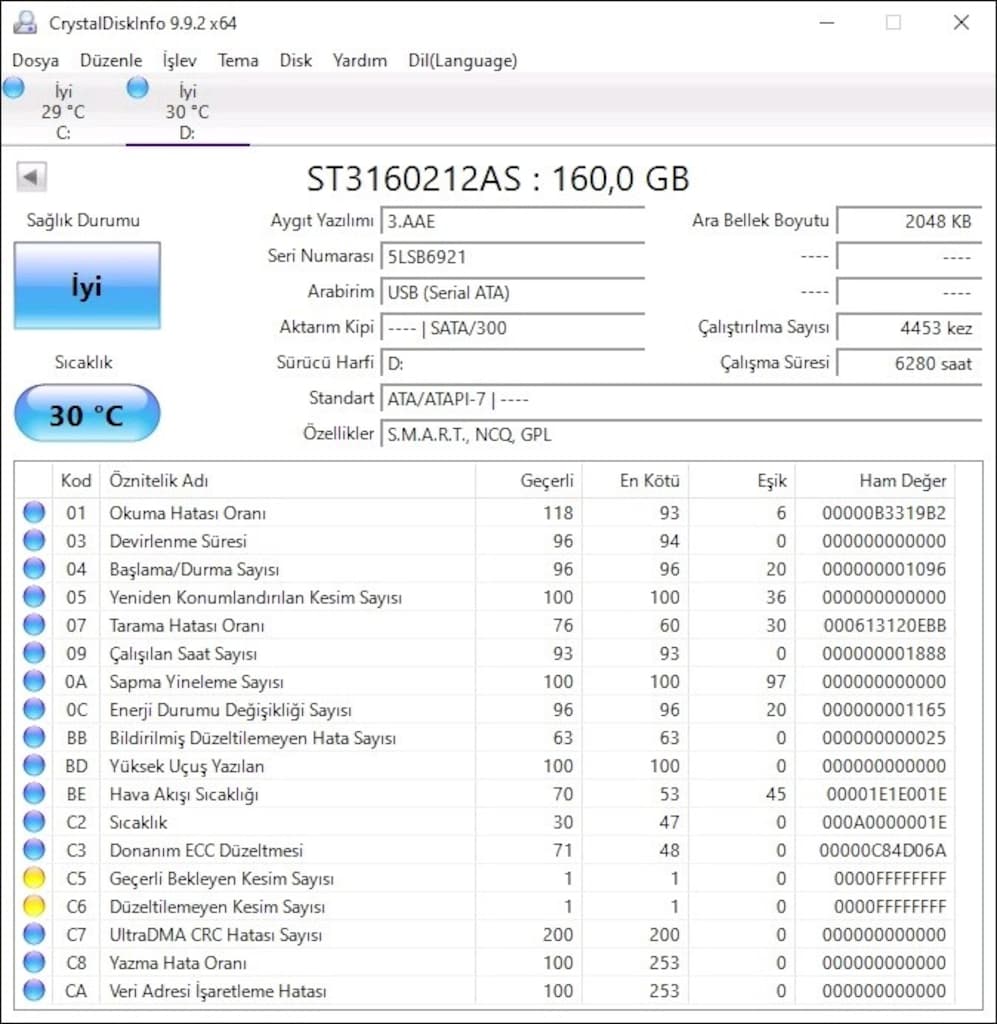Image resolution: width=997 pixels, height=1024 pixels.
Task: Select raw value 000000001888
Action: [883, 654]
